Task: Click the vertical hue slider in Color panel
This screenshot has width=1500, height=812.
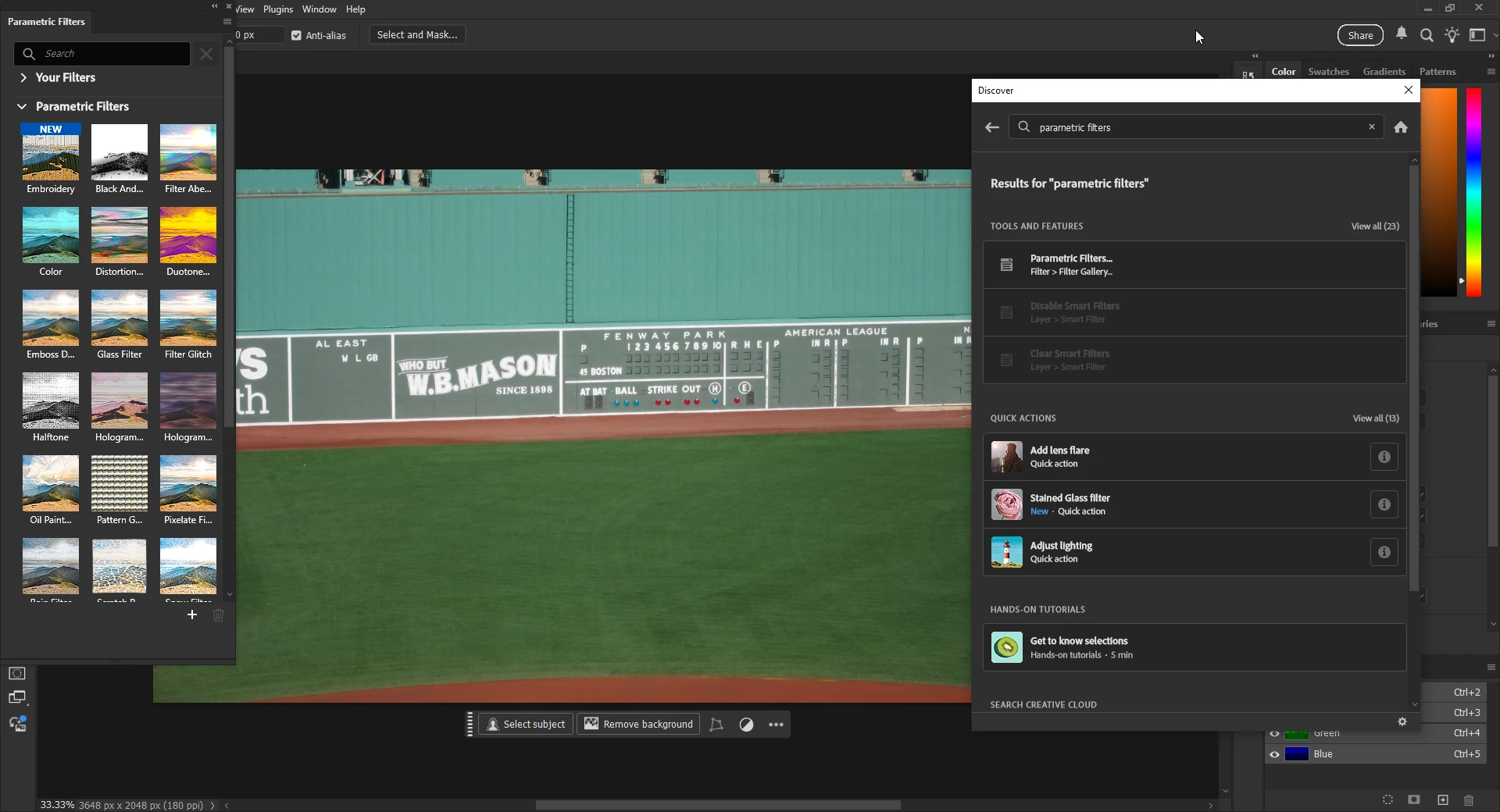Action: pos(1473,192)
